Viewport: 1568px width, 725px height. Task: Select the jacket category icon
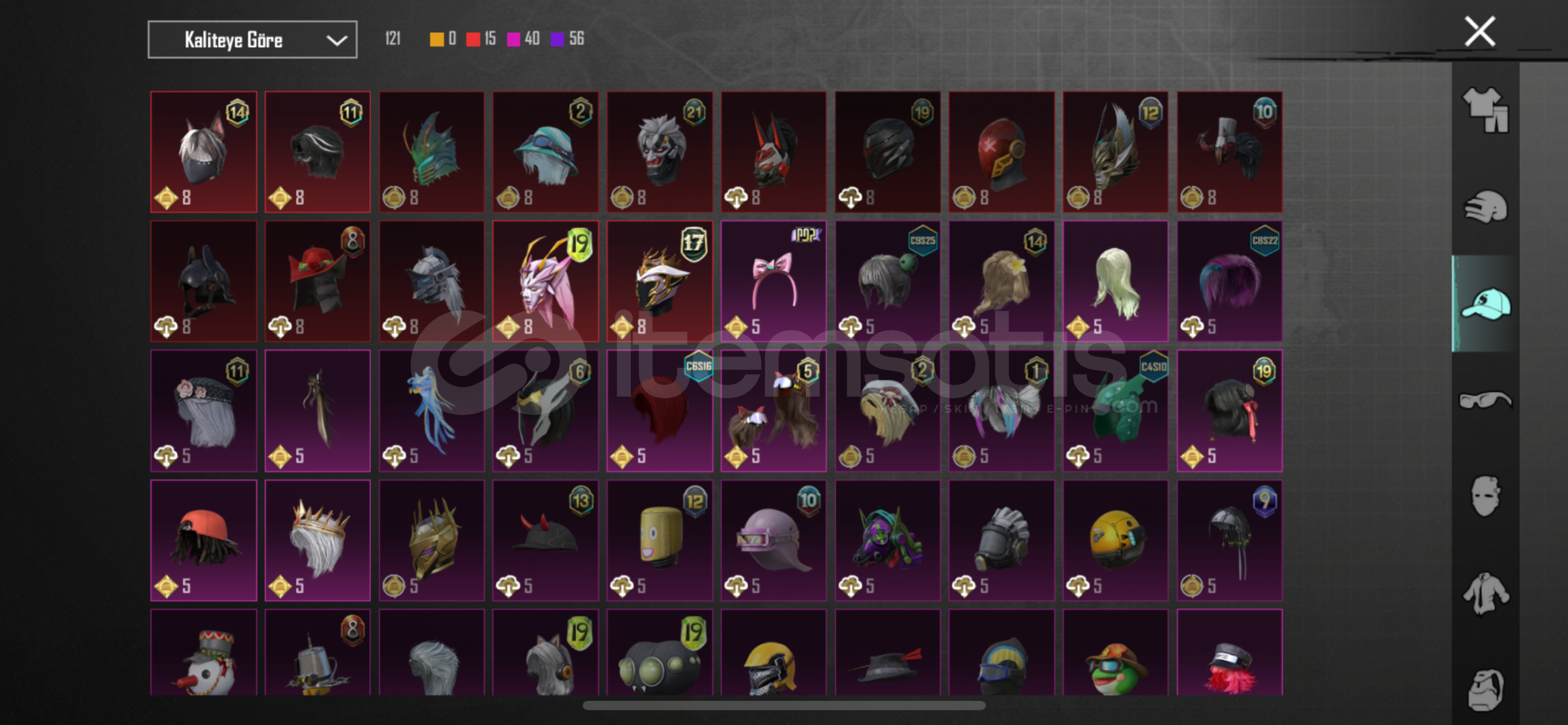1485,593
